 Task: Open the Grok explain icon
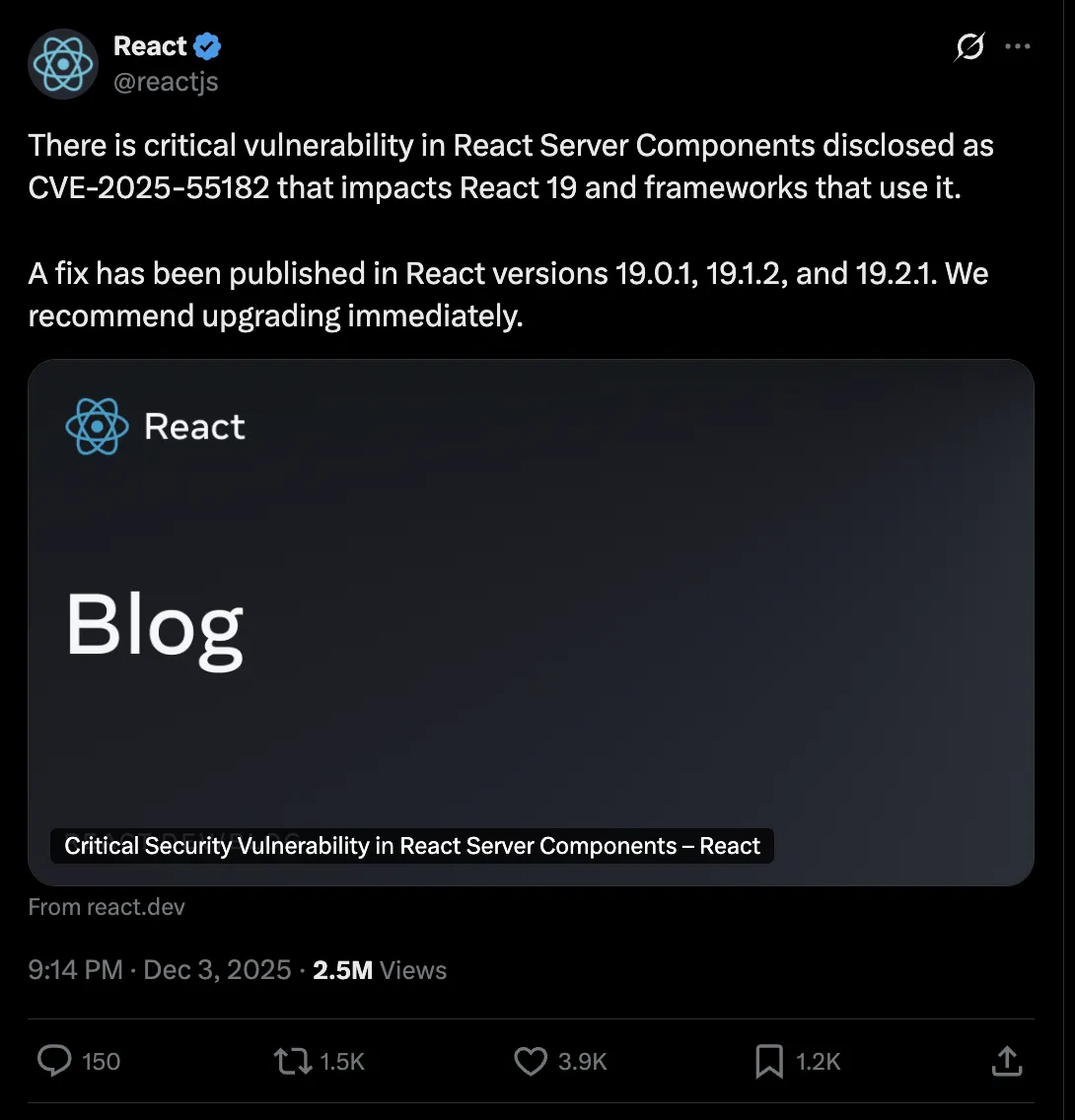969,46
